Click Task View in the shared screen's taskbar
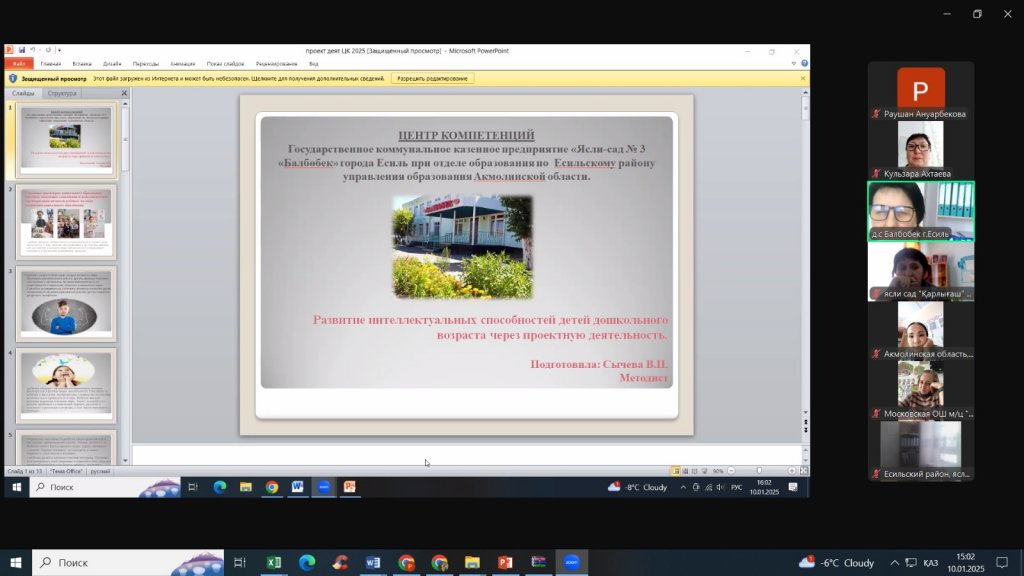Screen dimensions: 1024x576 193,487
